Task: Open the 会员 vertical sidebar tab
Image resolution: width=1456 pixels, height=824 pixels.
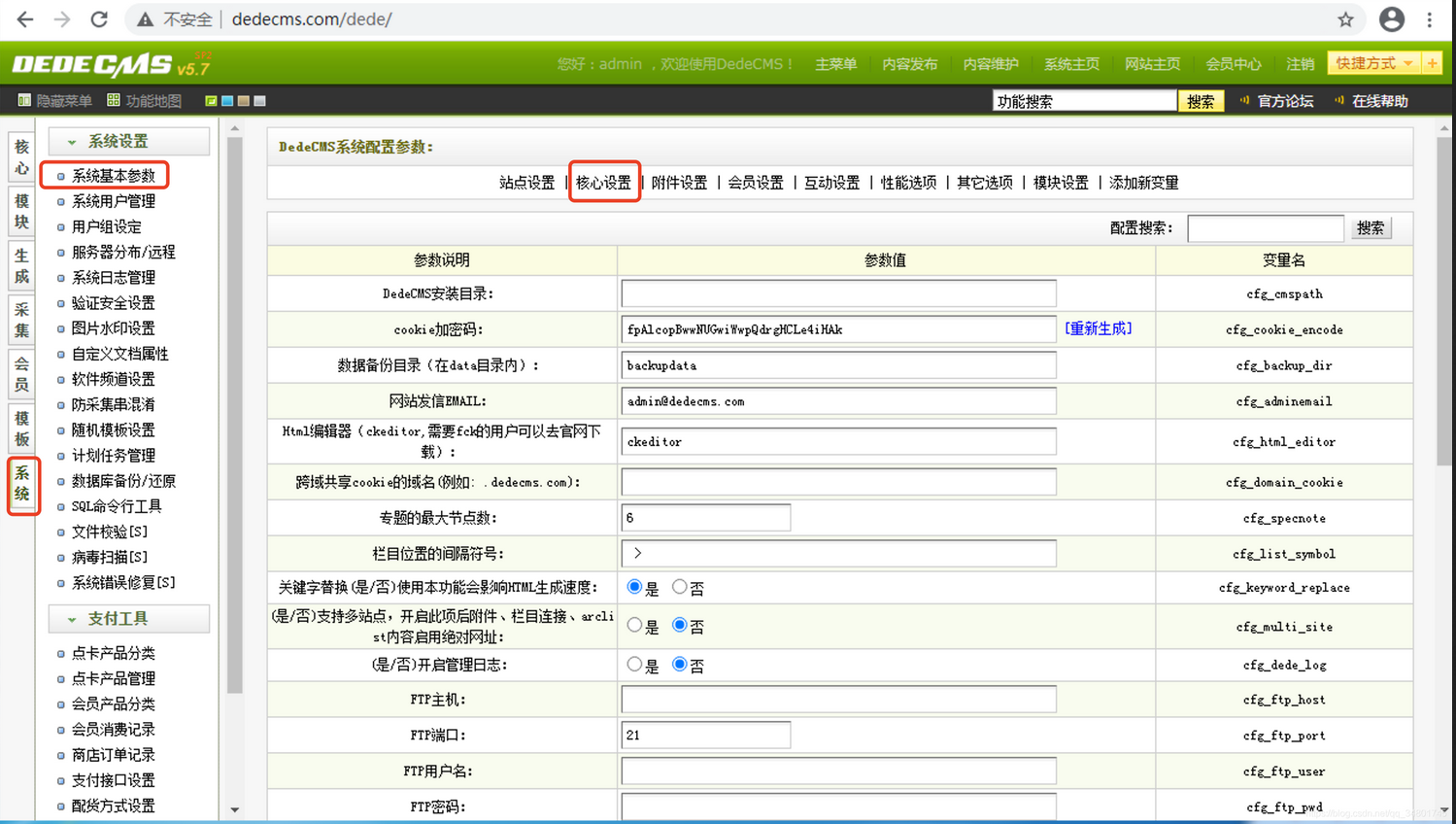Action: [21, 375]
